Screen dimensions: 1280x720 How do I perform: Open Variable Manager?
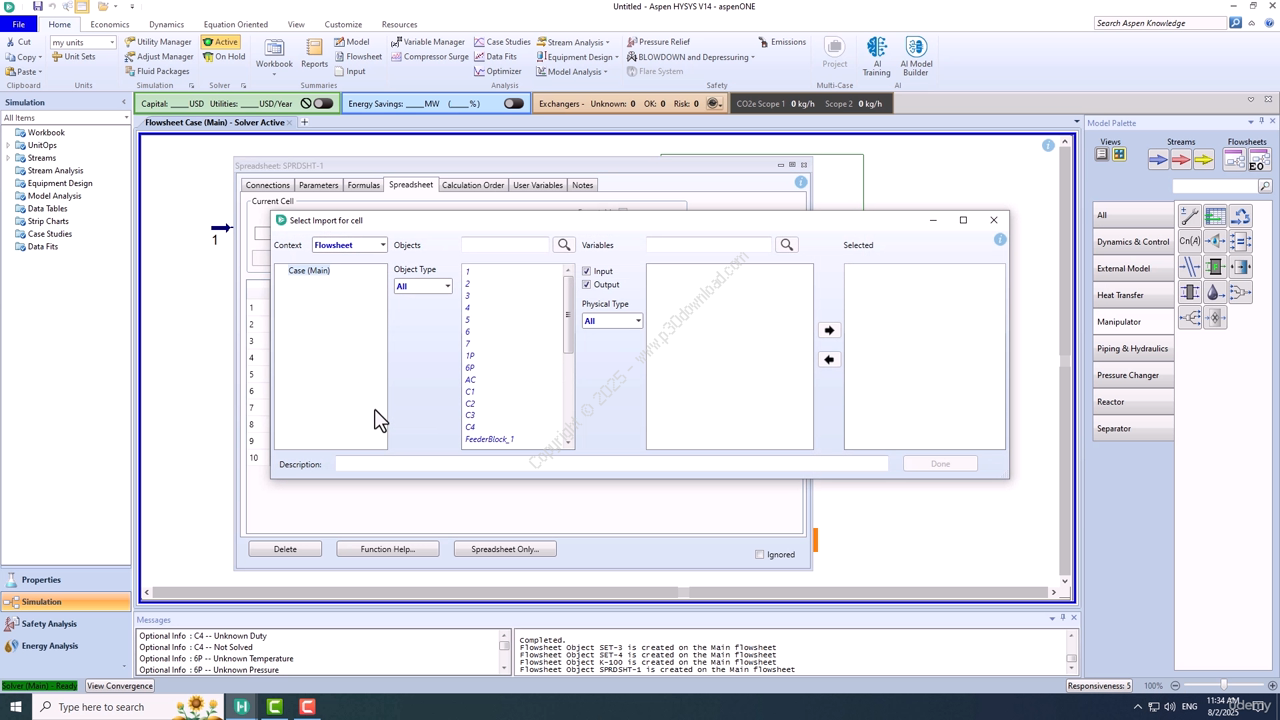[x=427, y=42]
